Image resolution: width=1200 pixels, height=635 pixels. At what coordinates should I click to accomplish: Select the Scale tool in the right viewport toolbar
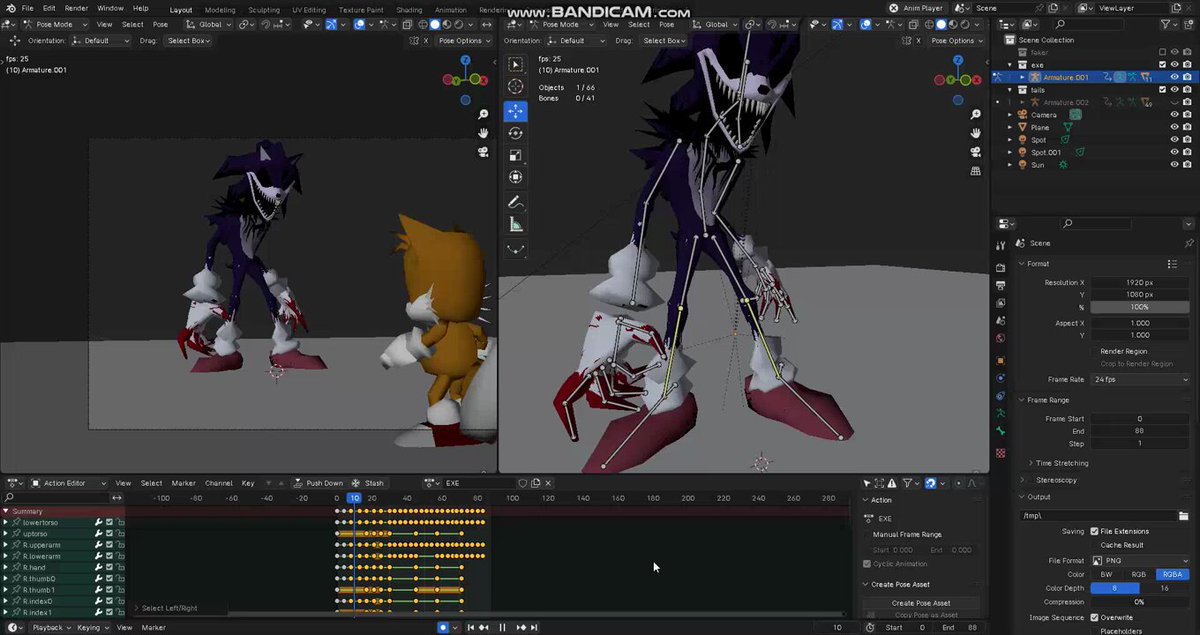click(515, 155)
